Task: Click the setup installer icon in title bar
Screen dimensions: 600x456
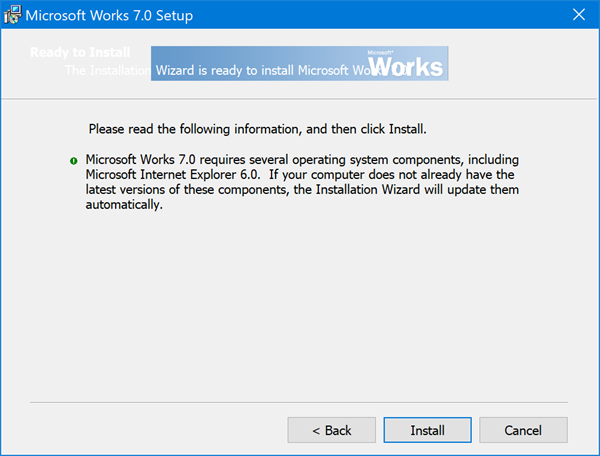Action: [13, 16]
